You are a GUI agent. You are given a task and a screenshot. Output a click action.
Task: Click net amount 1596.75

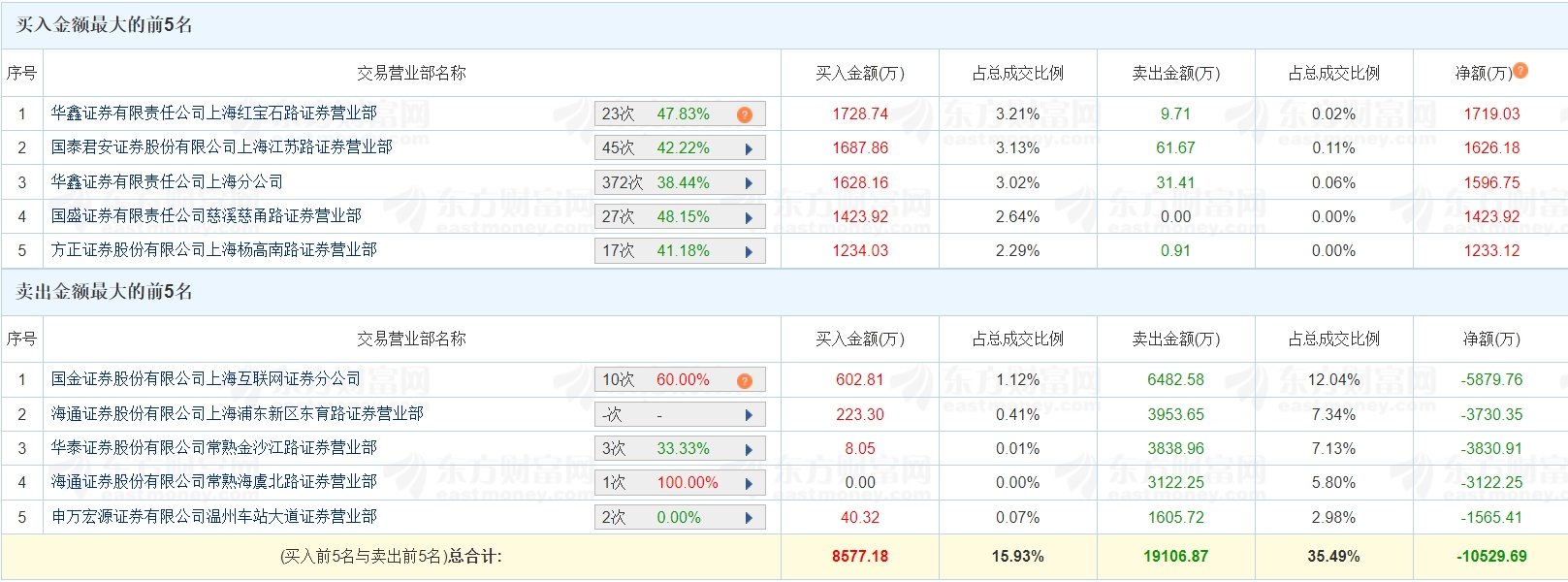[1491, 182]
